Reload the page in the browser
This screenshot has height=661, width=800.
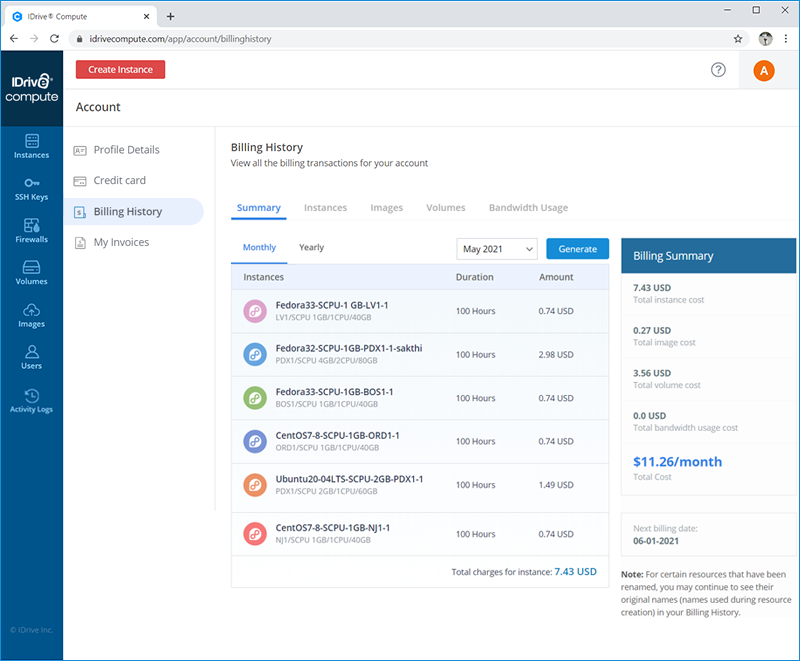[x=54, y=39]
